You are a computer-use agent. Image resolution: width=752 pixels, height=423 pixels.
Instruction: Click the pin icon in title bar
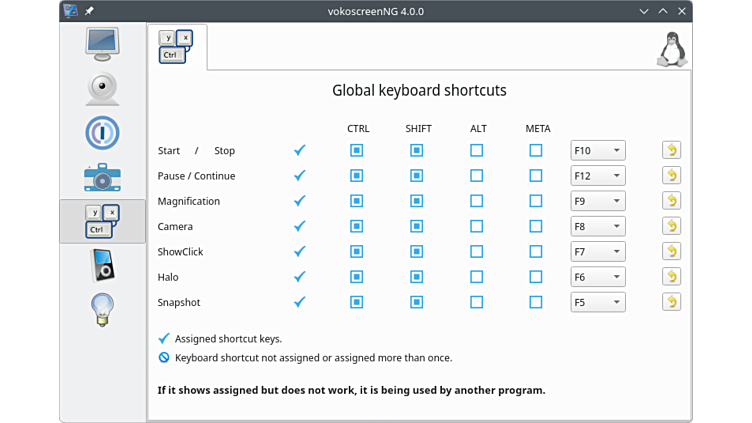[89, 11]
